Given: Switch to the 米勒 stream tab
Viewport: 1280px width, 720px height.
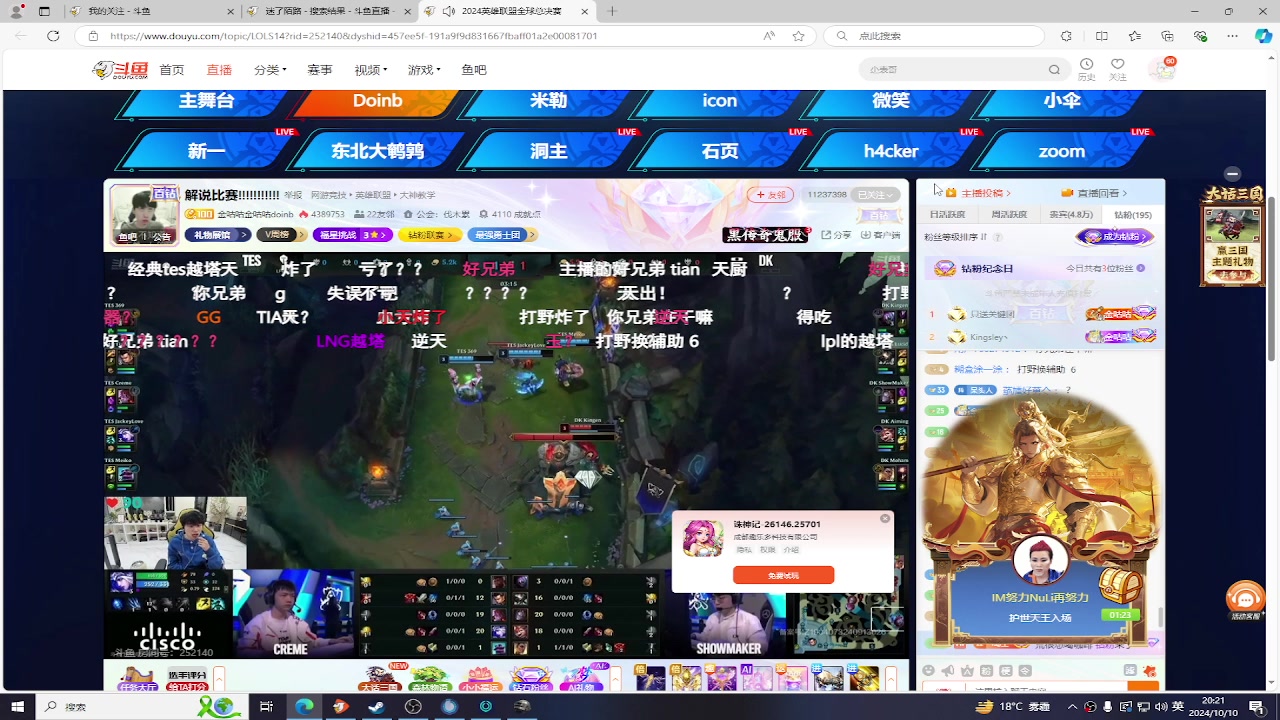Looking at the screenshot, I should (548, 101).
